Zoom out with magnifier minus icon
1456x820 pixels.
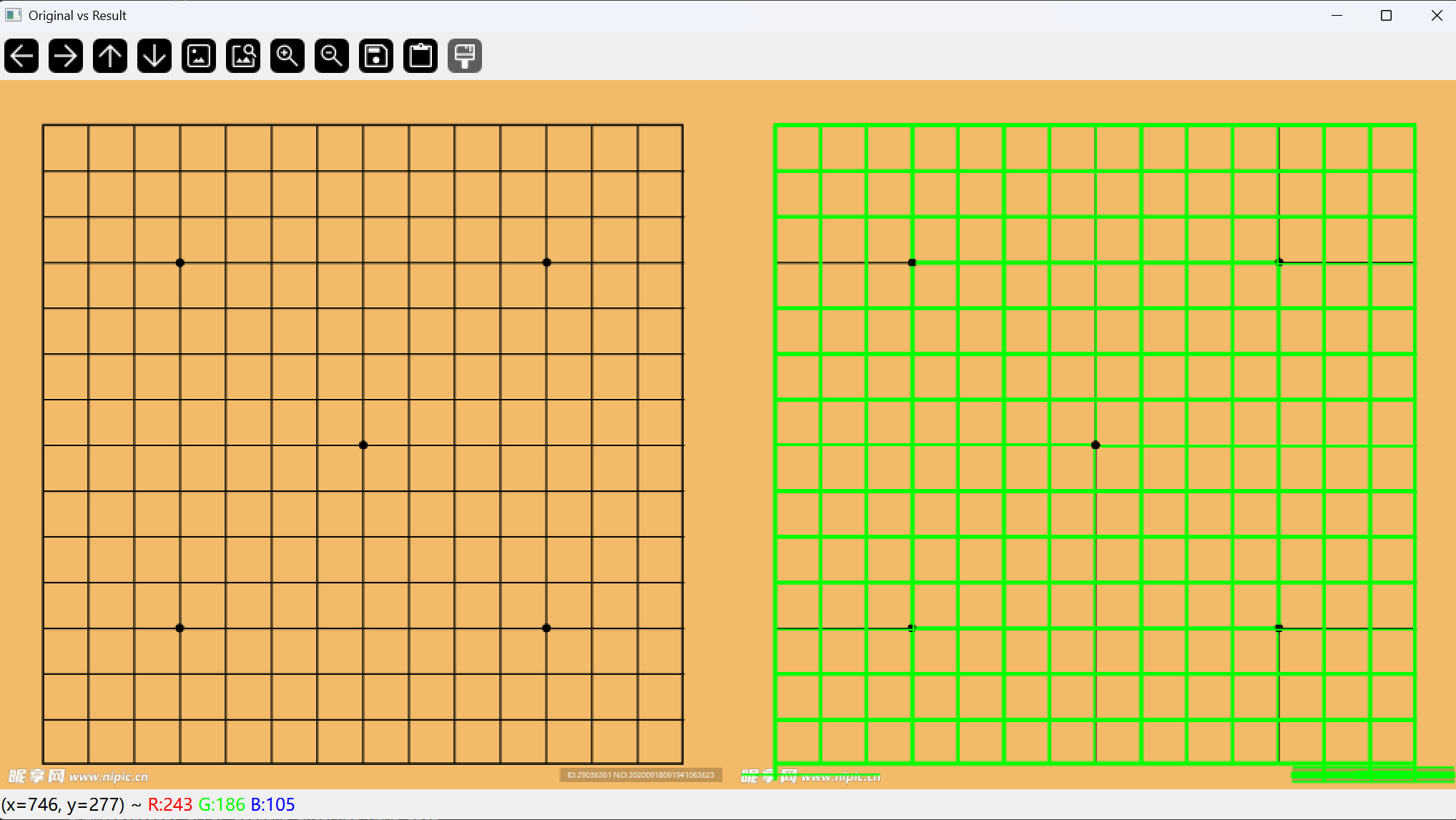tap(332, 56)
